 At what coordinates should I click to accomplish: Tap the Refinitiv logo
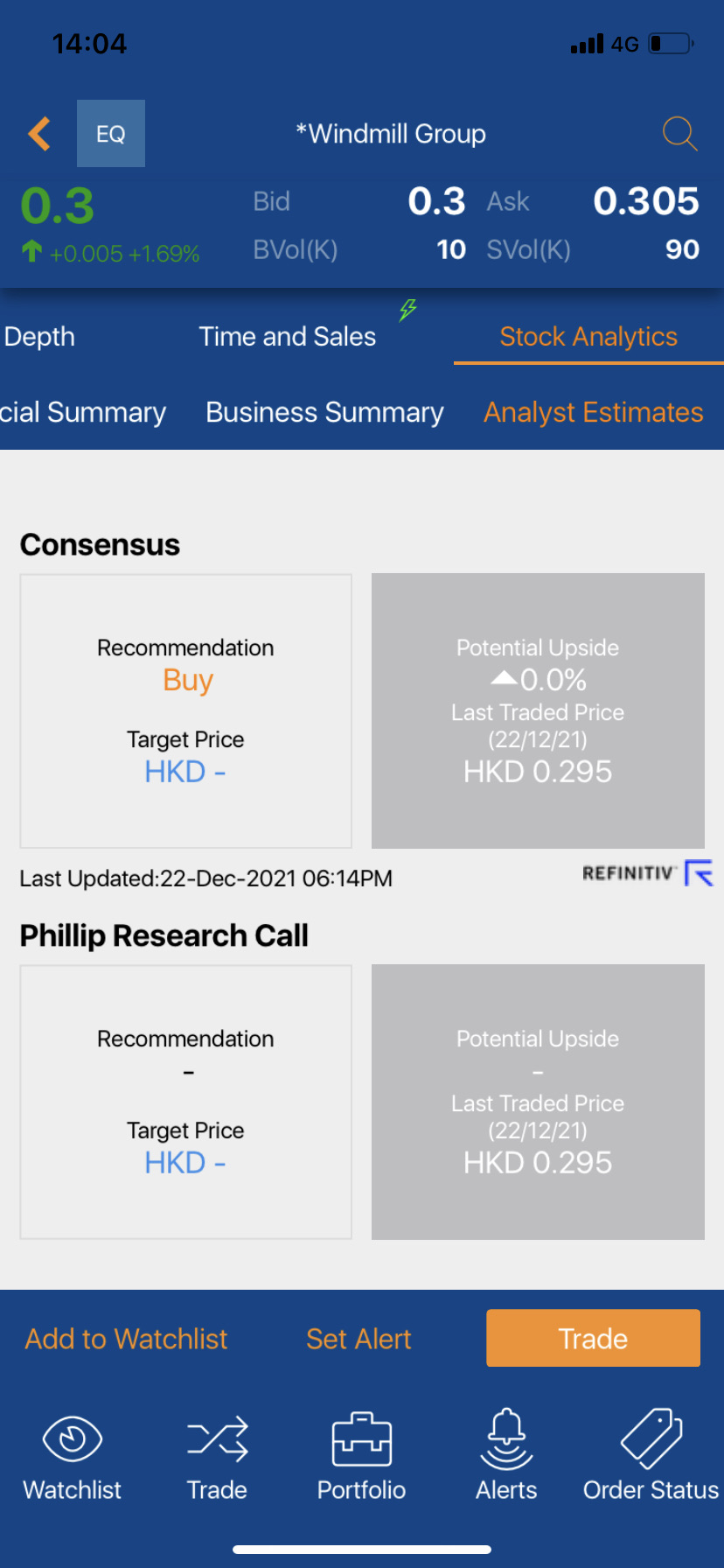point(648,873)
